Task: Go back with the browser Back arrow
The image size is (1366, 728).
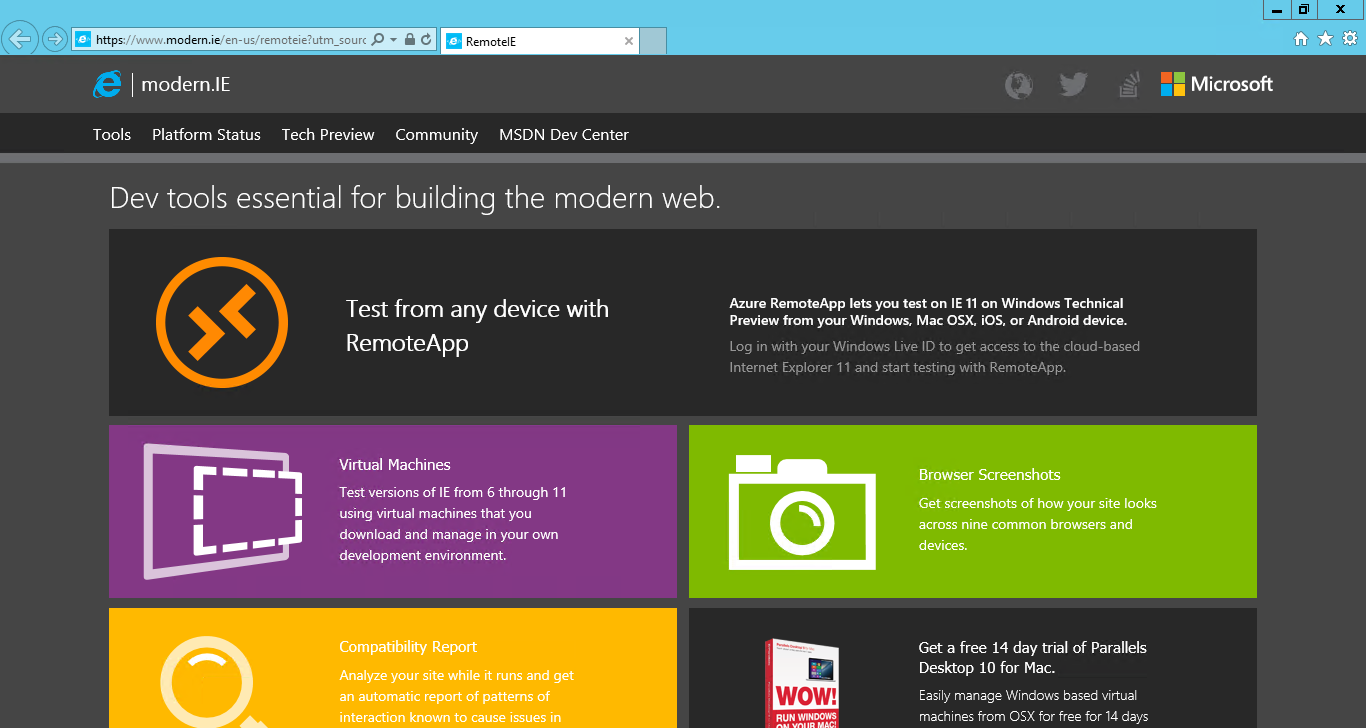Action: [x=20, y=39]
